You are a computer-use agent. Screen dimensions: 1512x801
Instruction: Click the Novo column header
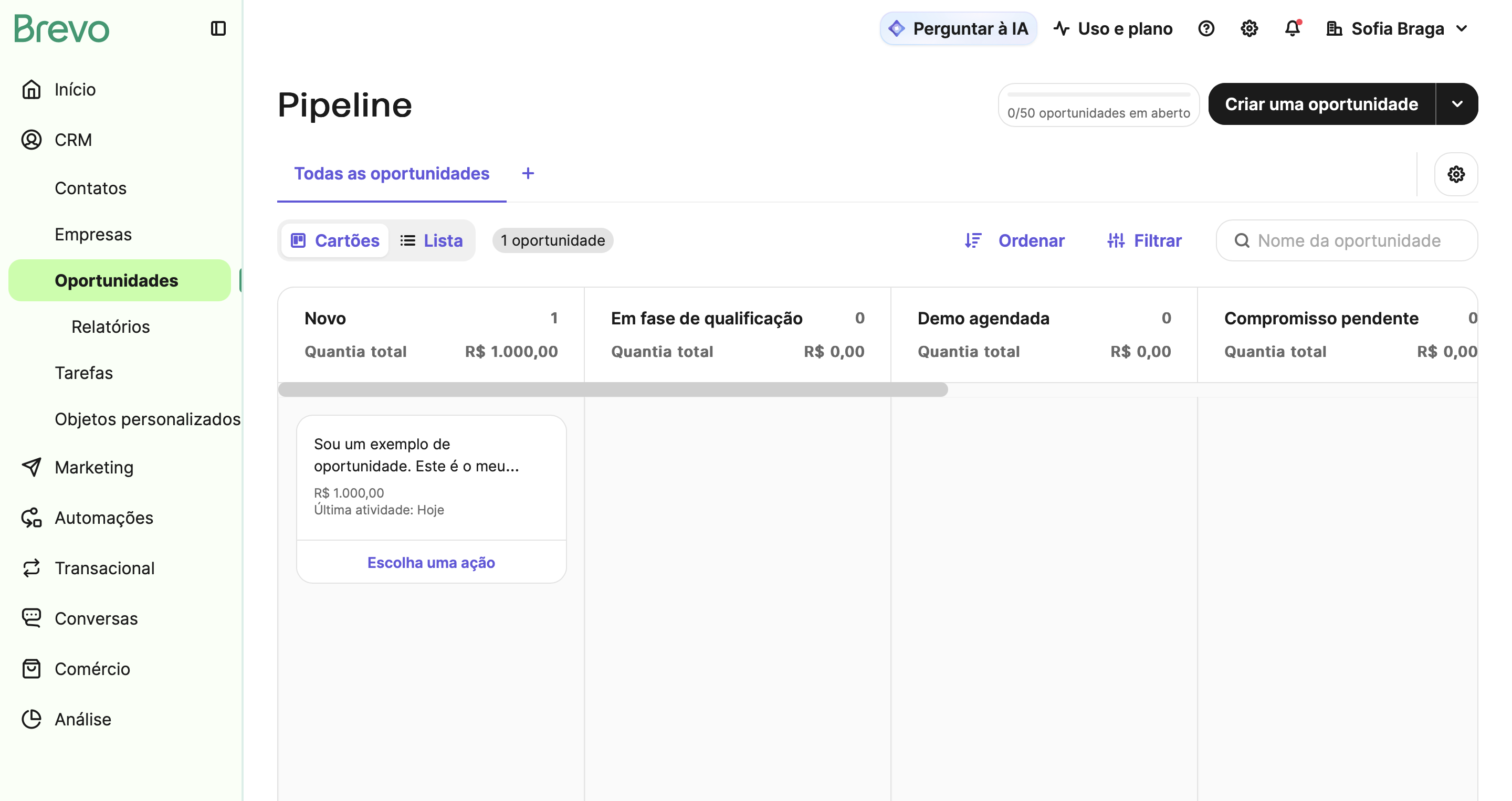325,318
